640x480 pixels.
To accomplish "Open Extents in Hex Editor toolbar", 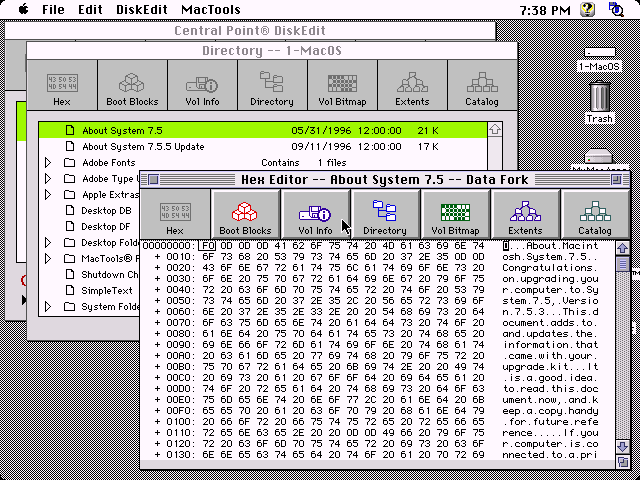I will [525, 214].
